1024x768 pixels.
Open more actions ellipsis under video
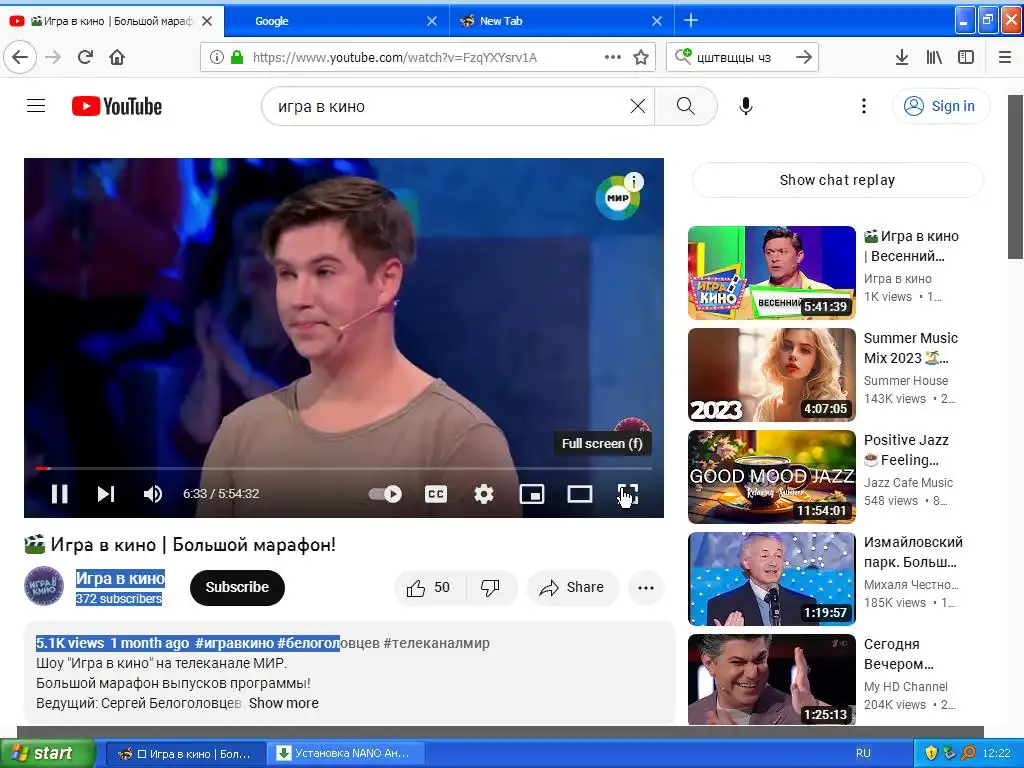pyautogui.click(x=646, y=588)
